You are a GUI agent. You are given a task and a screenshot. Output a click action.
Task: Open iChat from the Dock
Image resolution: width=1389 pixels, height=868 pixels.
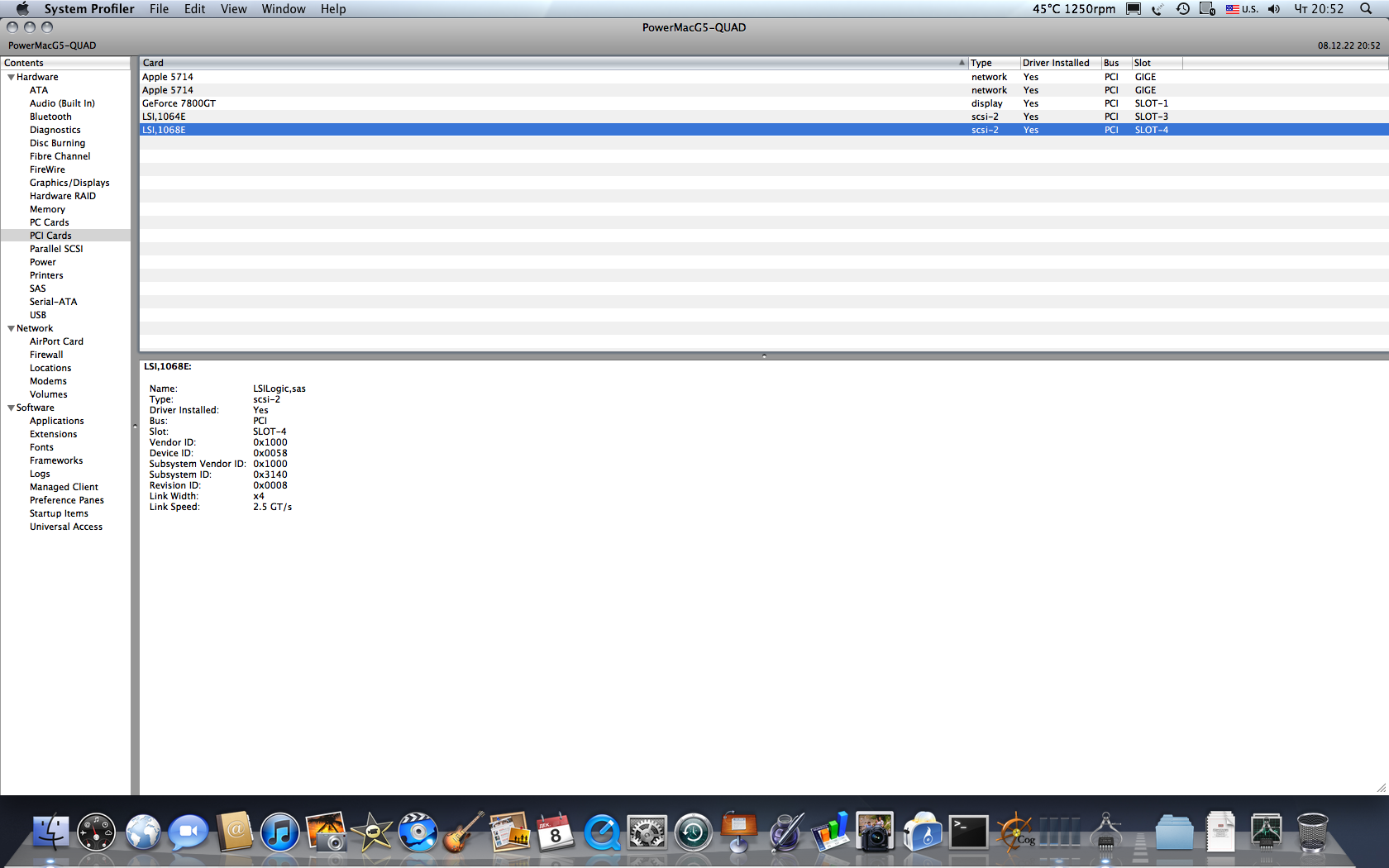(x=189, y=832)
